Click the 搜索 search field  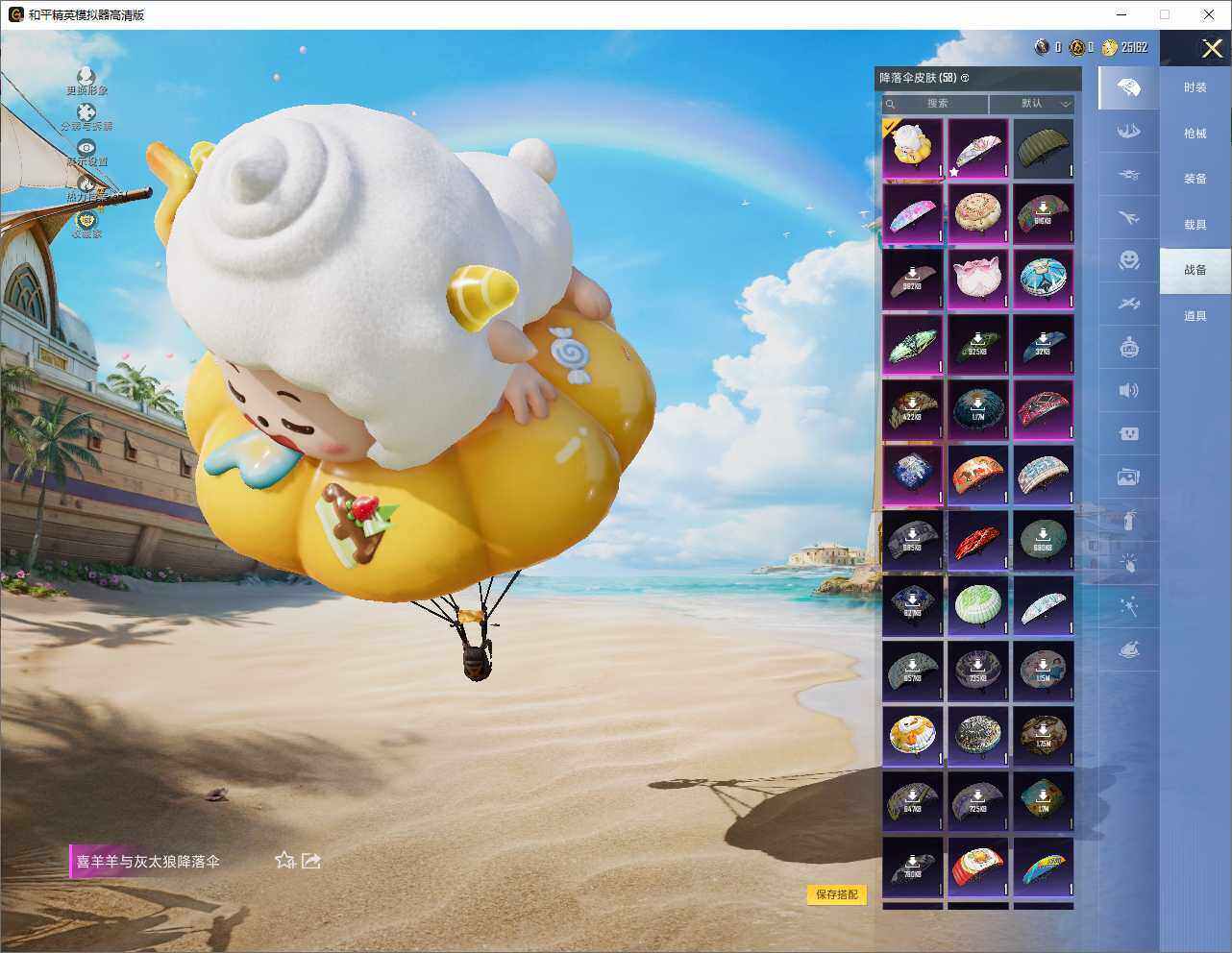click(x=936, y=104)
